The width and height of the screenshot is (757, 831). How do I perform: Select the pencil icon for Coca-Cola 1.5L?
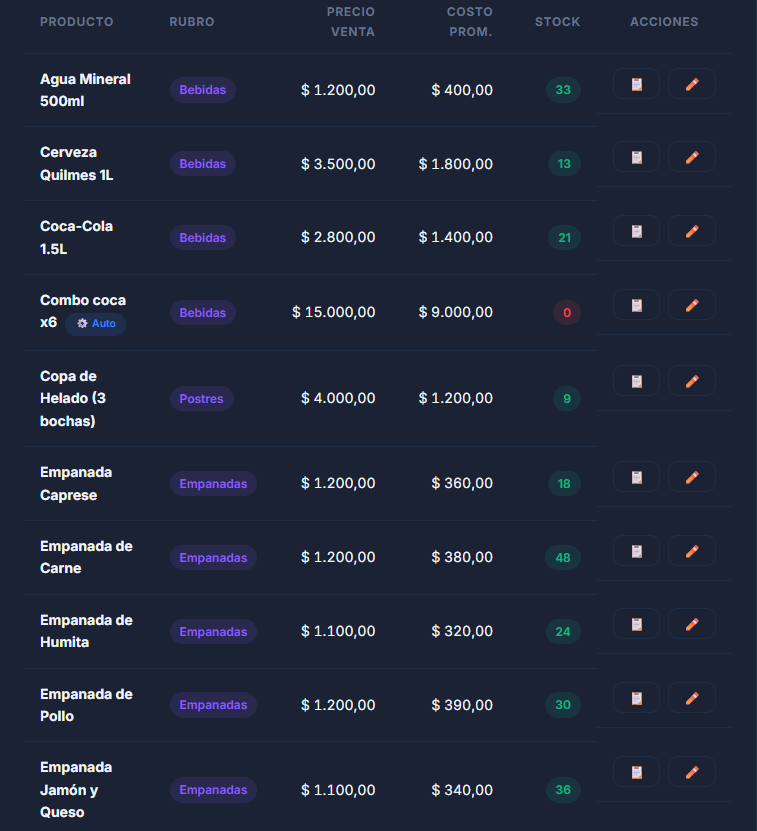(691, 231)
